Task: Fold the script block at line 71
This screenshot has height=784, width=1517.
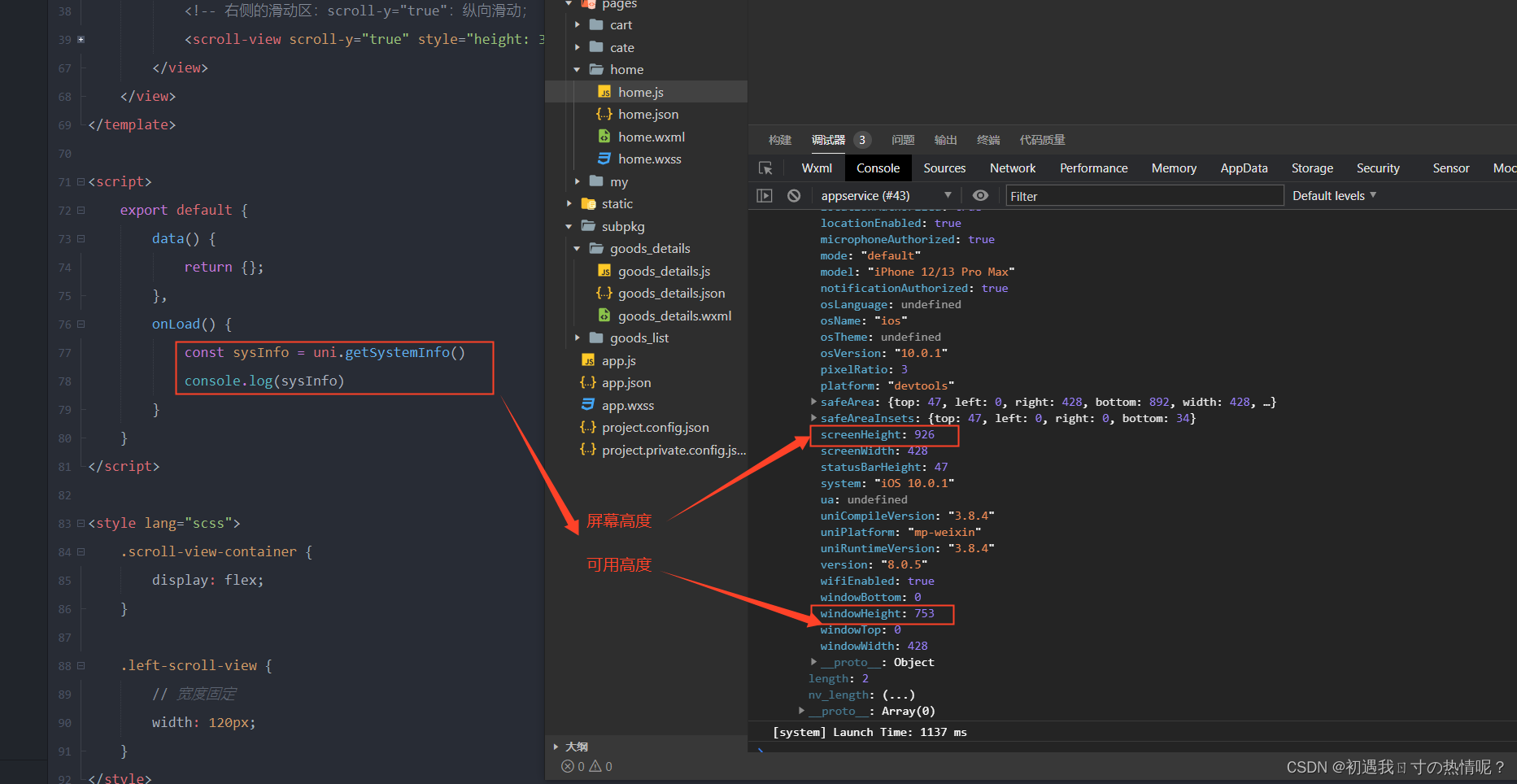Action: pyautogui.click(x=81, y=181)
